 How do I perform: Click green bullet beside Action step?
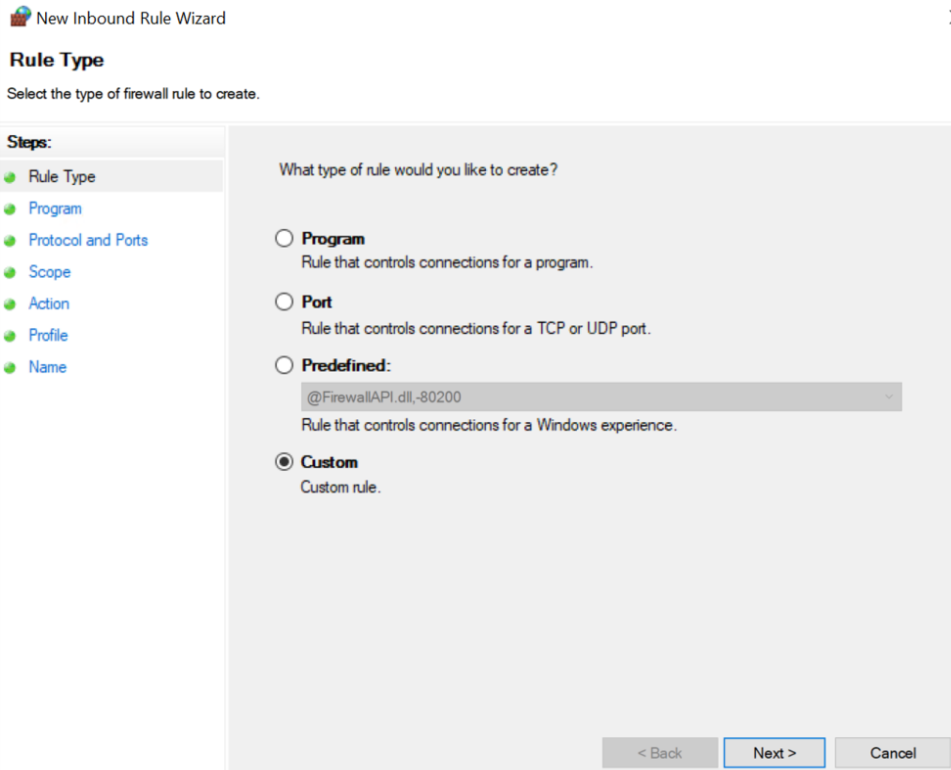click(10, 304)
